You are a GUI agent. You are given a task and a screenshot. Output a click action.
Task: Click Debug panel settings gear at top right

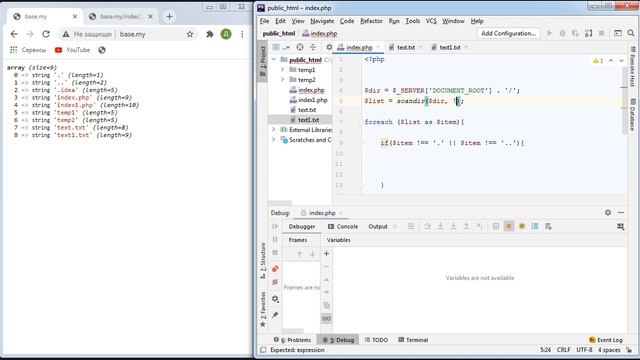pos(608,213)
